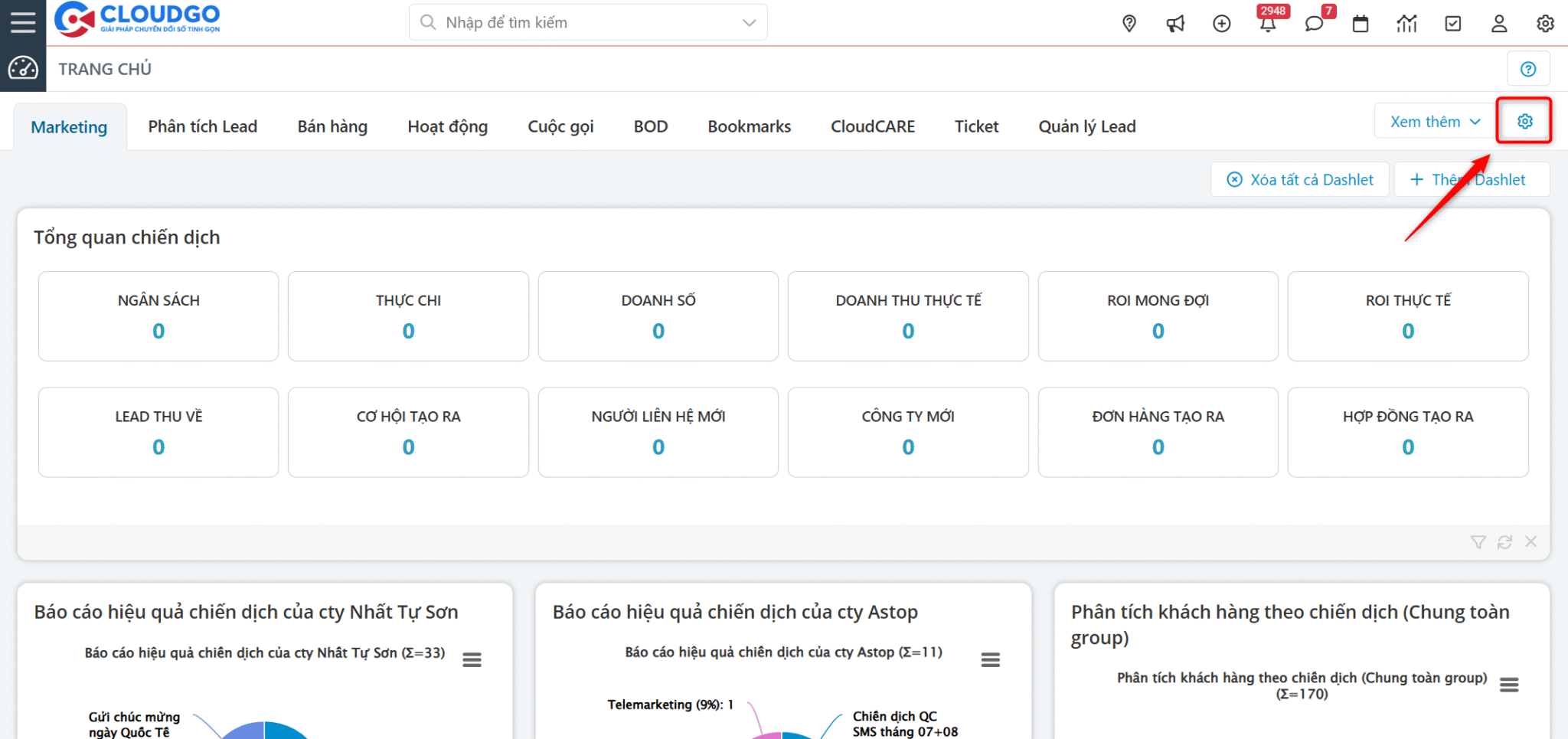This screenshot has height=739, width=1568.
Task: Click the LEAD THU VỀ value card
Action: (x=158, y=433)
